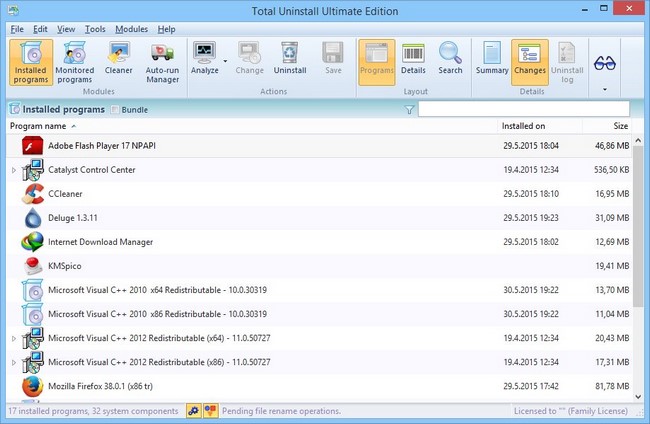Toggle the Changes details view
This screenshot has height=424, width=650.
(530, 58)
